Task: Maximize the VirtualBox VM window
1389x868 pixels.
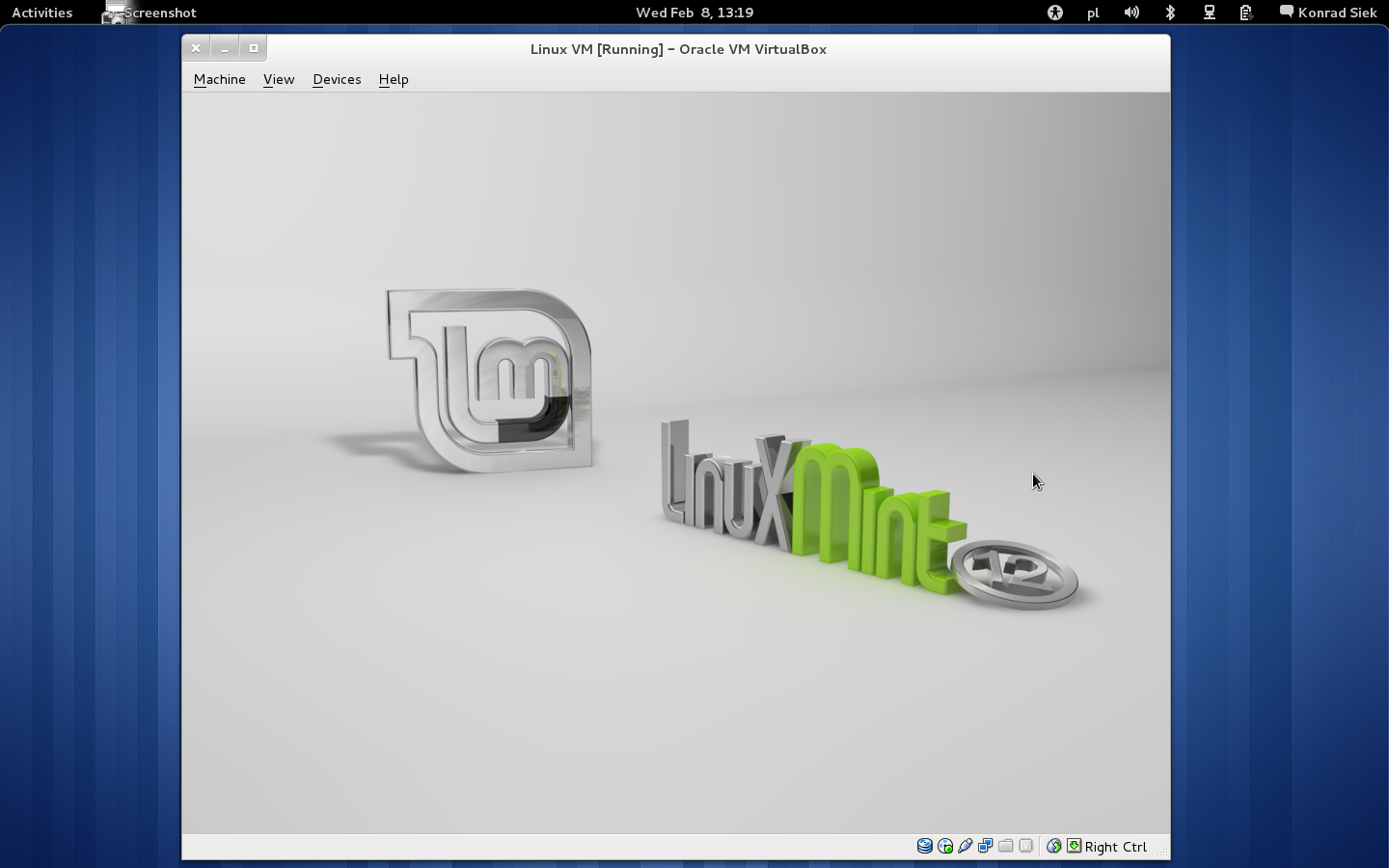Action: tap(254, 48)
